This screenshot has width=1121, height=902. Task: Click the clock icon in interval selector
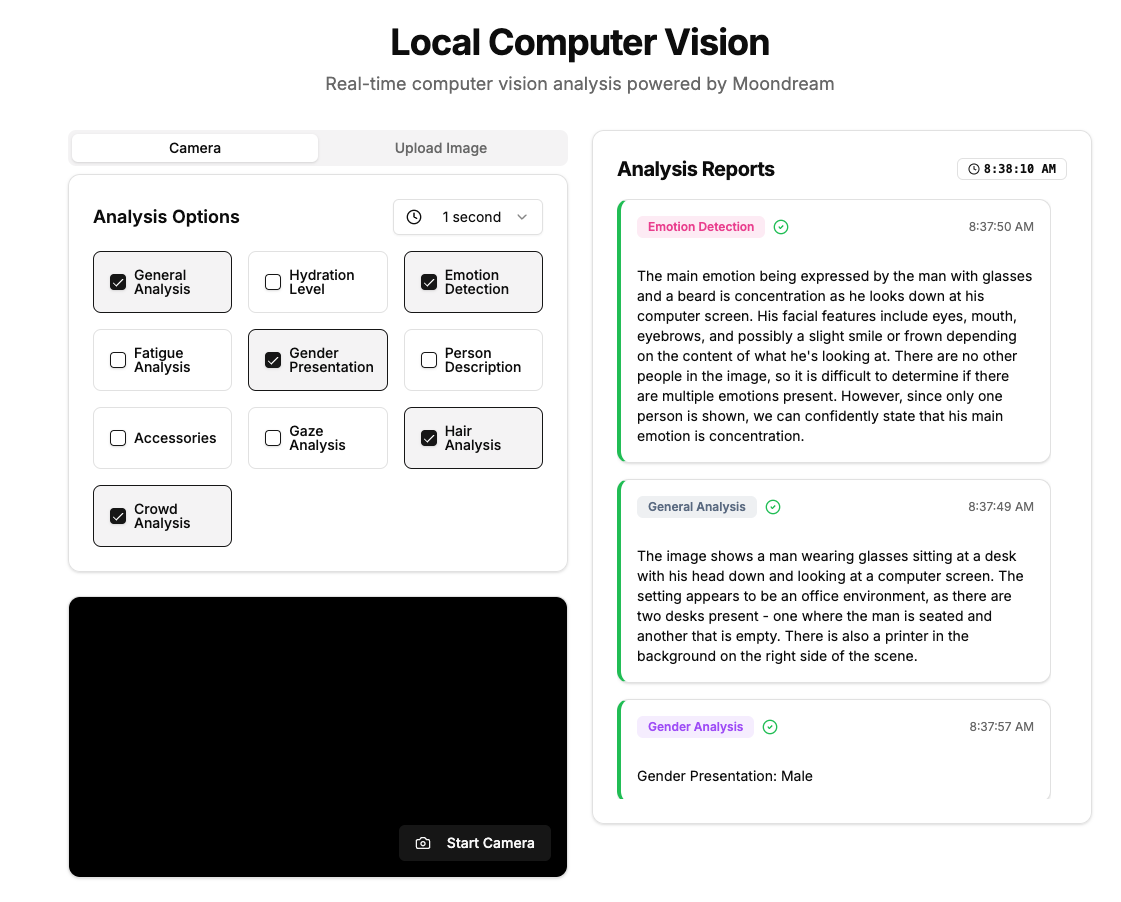(x=414, y=217)
